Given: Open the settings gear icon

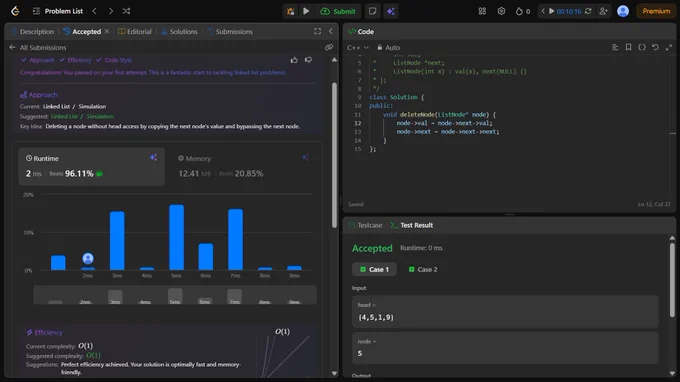Looking at the screenshot, I should point(501,11).
